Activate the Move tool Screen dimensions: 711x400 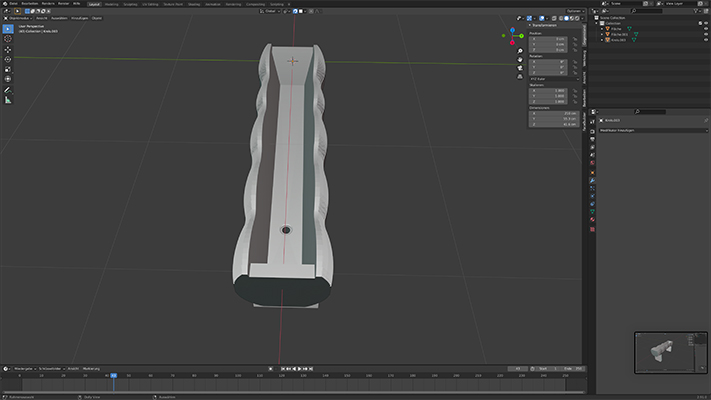click(x=8, y=48)
